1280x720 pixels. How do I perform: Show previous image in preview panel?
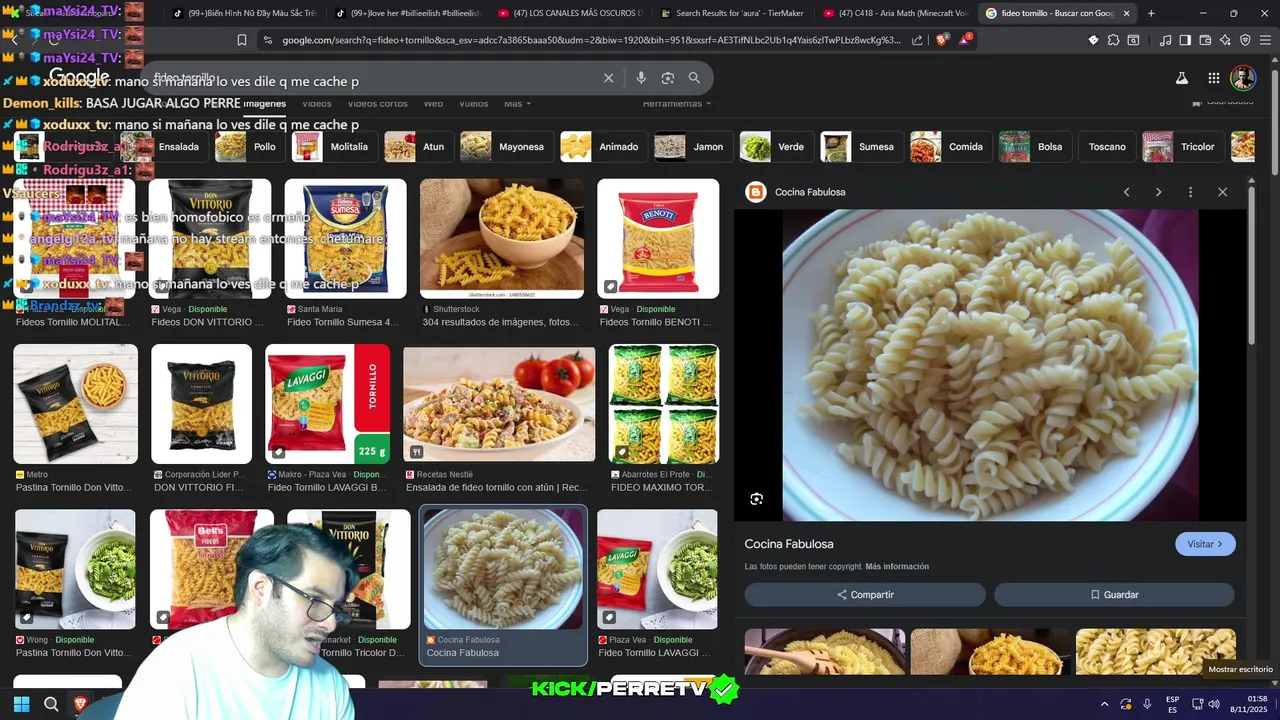[x=1126, y=192]
